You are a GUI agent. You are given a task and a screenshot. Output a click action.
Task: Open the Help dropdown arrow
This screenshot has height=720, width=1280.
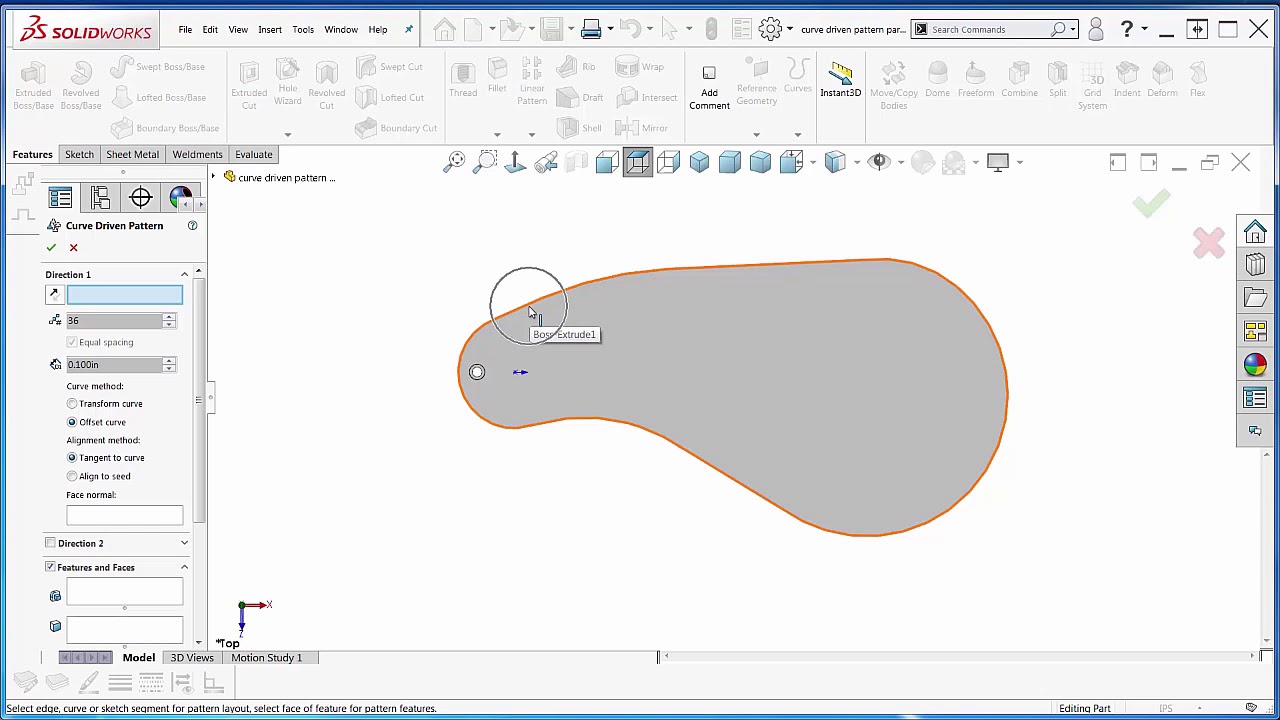(1144, 29)
